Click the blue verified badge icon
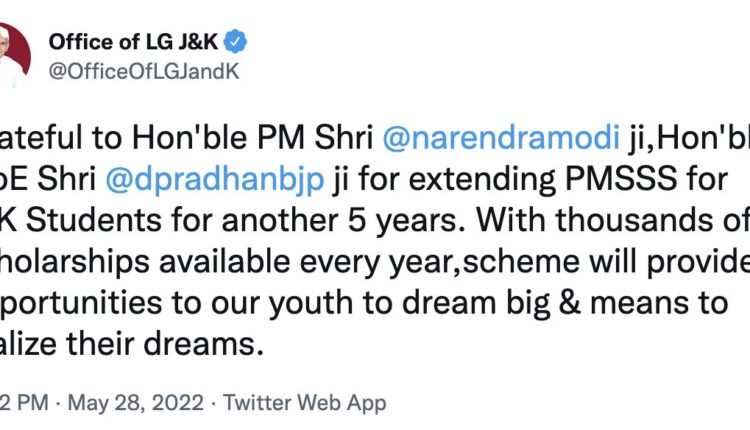 [x=236, y=42]
